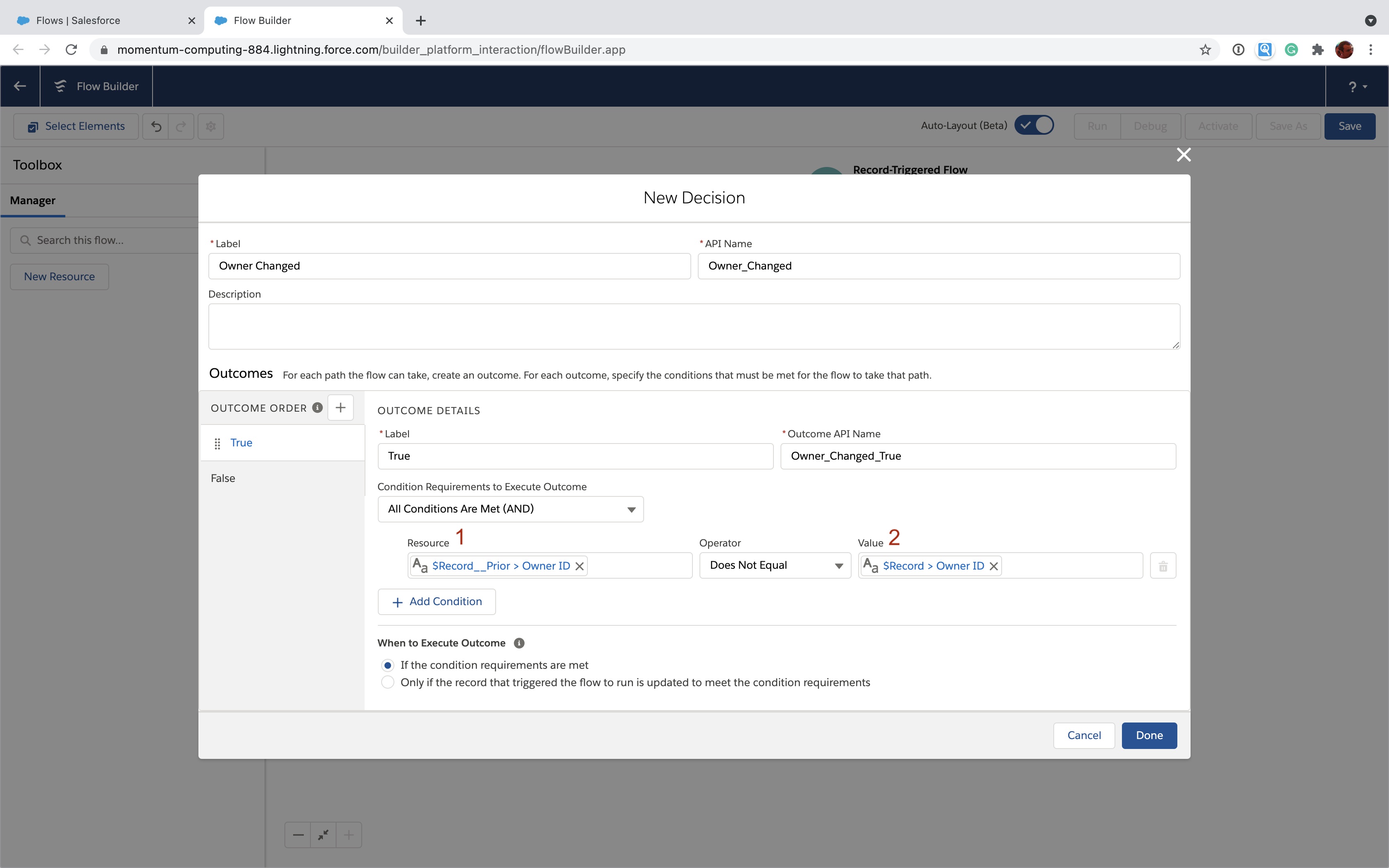Select 'Only if the record that triggered the flow' option
This screenshot has height=868, width=1389.
pyautogui.click(x=388, y=682)
